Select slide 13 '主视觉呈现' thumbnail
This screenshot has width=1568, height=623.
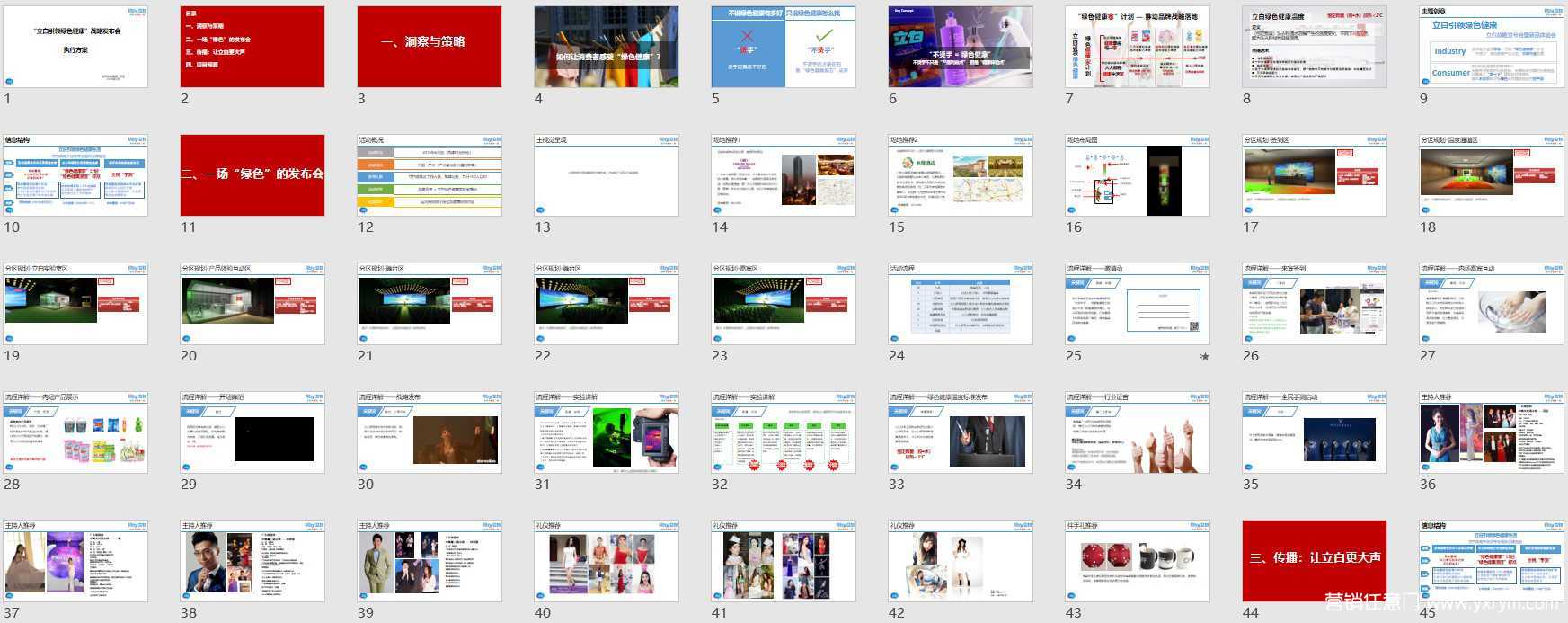(x=607, y=175)
